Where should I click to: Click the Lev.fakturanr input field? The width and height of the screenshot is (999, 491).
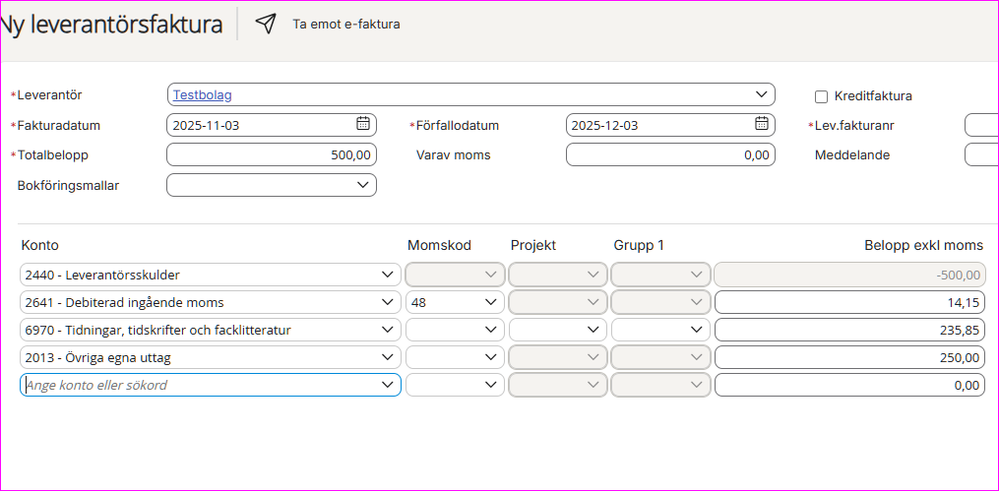click(982, 125)
